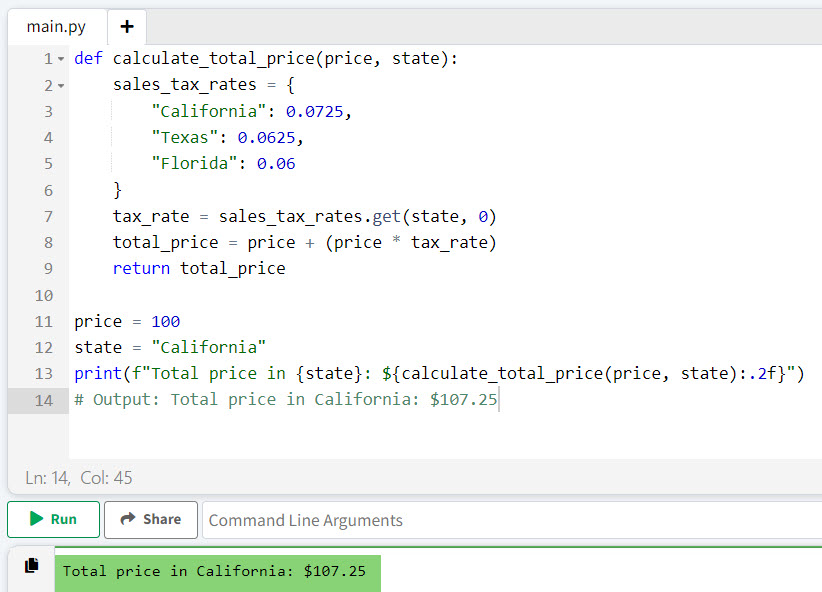Image resolution: width=822 pixels, height=592 pixels.
Task: Click the "price = 100" assignment
Action: [x=127, y=321]
